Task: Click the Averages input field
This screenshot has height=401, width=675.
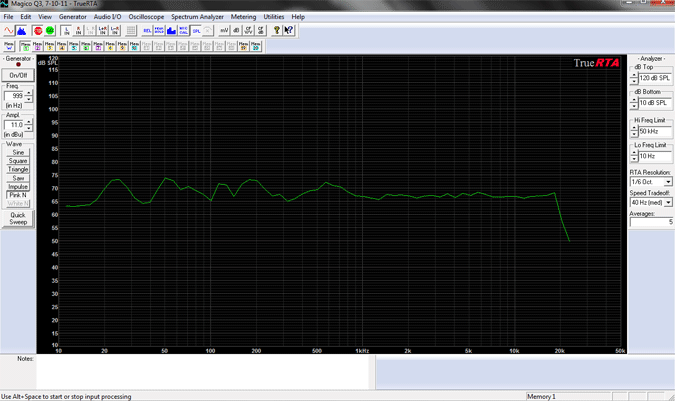Action: tap(651, 222)
